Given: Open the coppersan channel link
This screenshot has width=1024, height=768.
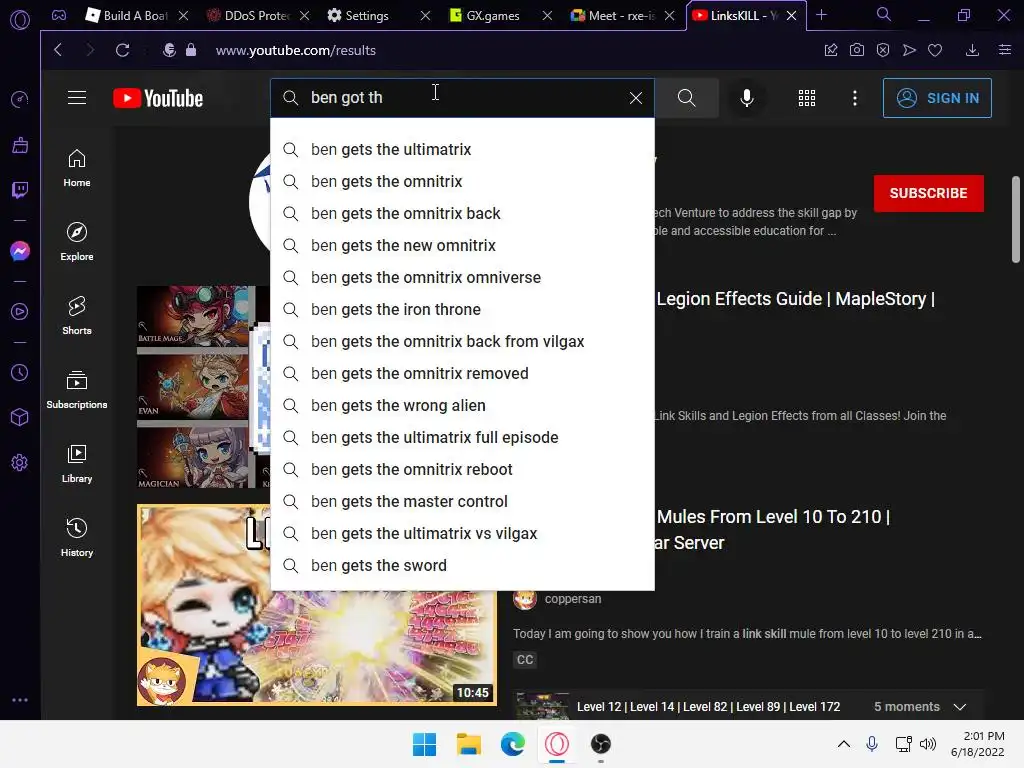Looking at the screenshot, I should [x=573, y=599].
